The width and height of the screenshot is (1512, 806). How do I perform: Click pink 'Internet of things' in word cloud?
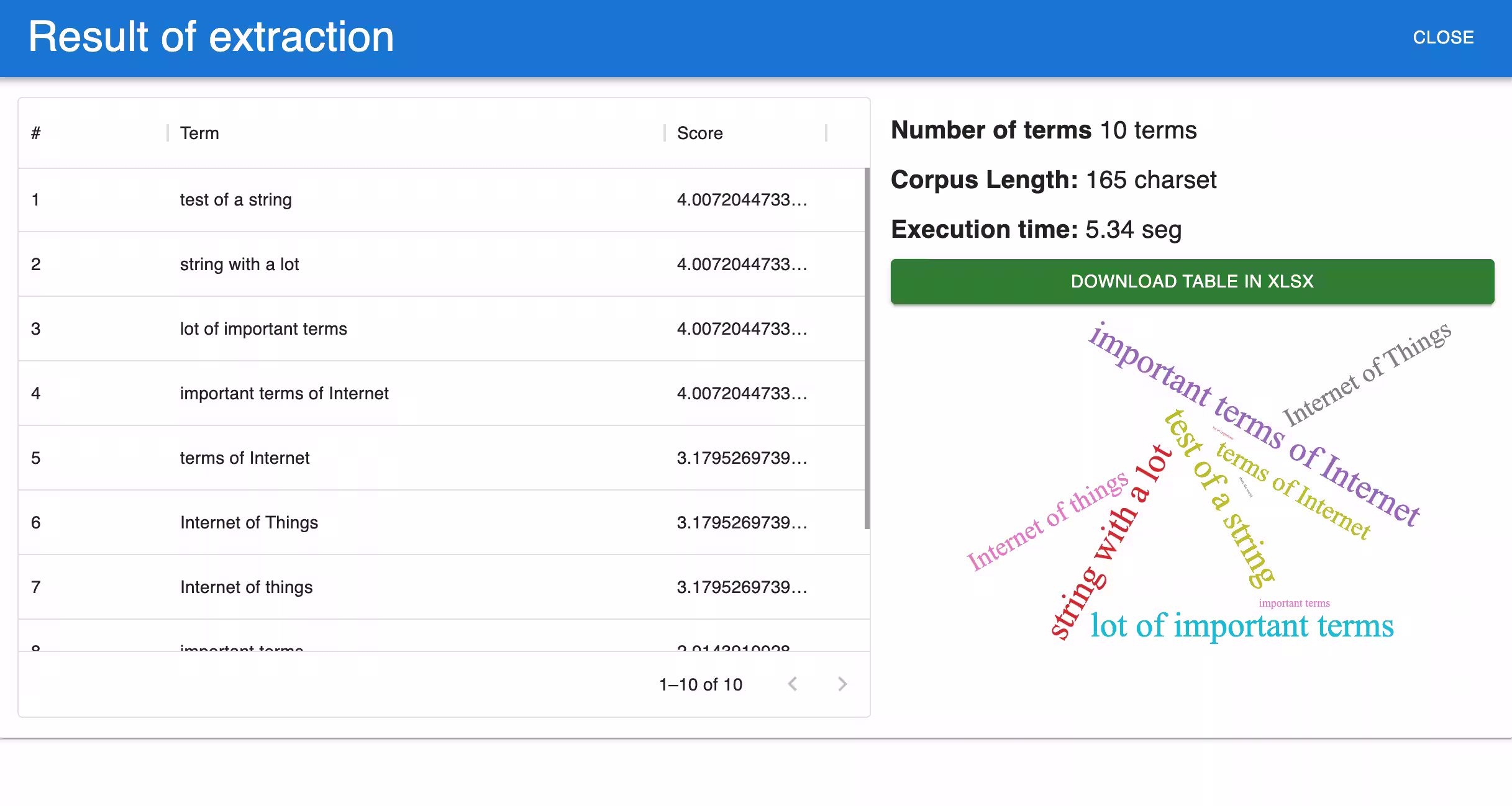[1047, 521]
